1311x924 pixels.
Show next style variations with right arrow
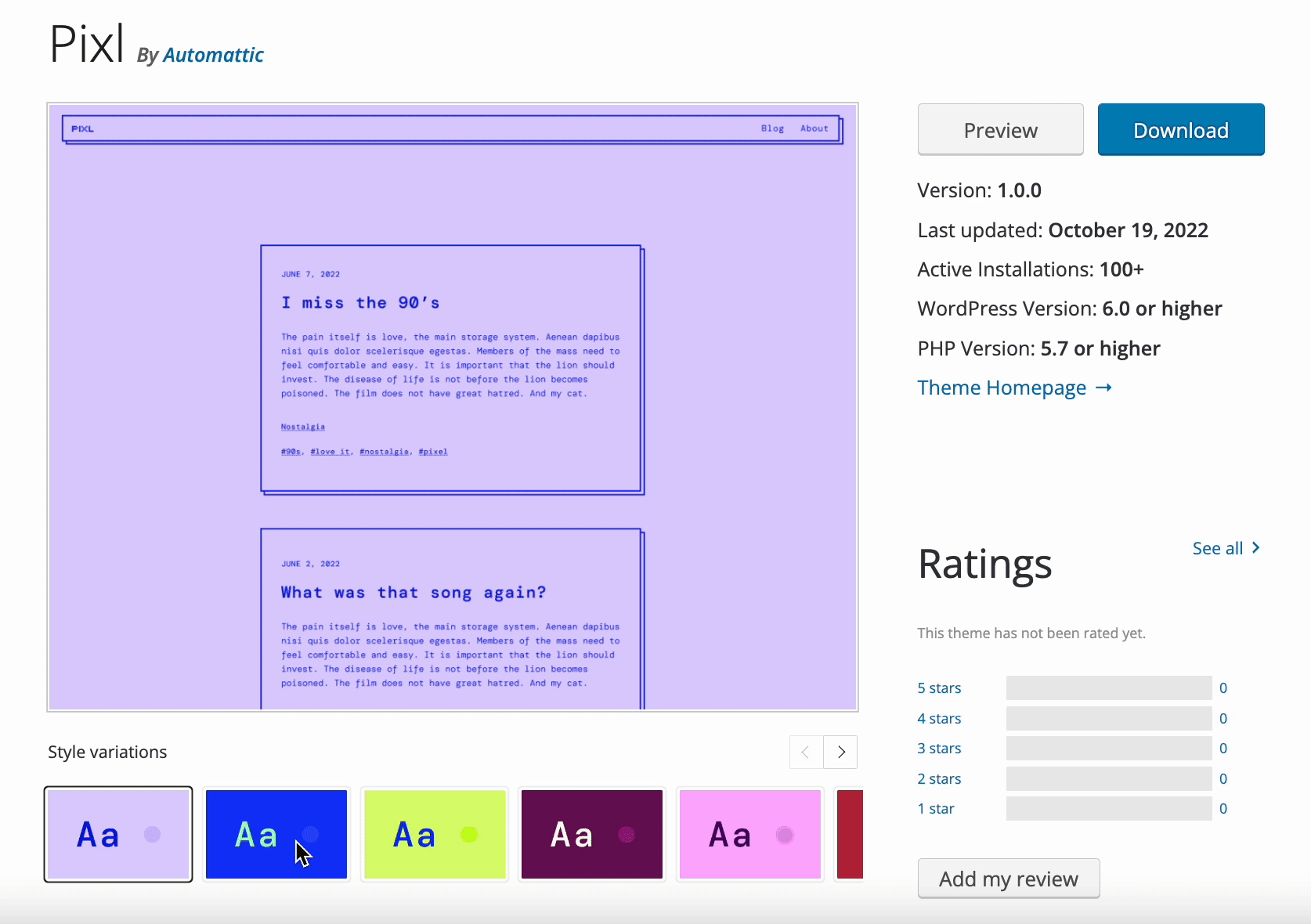point(840,753)
